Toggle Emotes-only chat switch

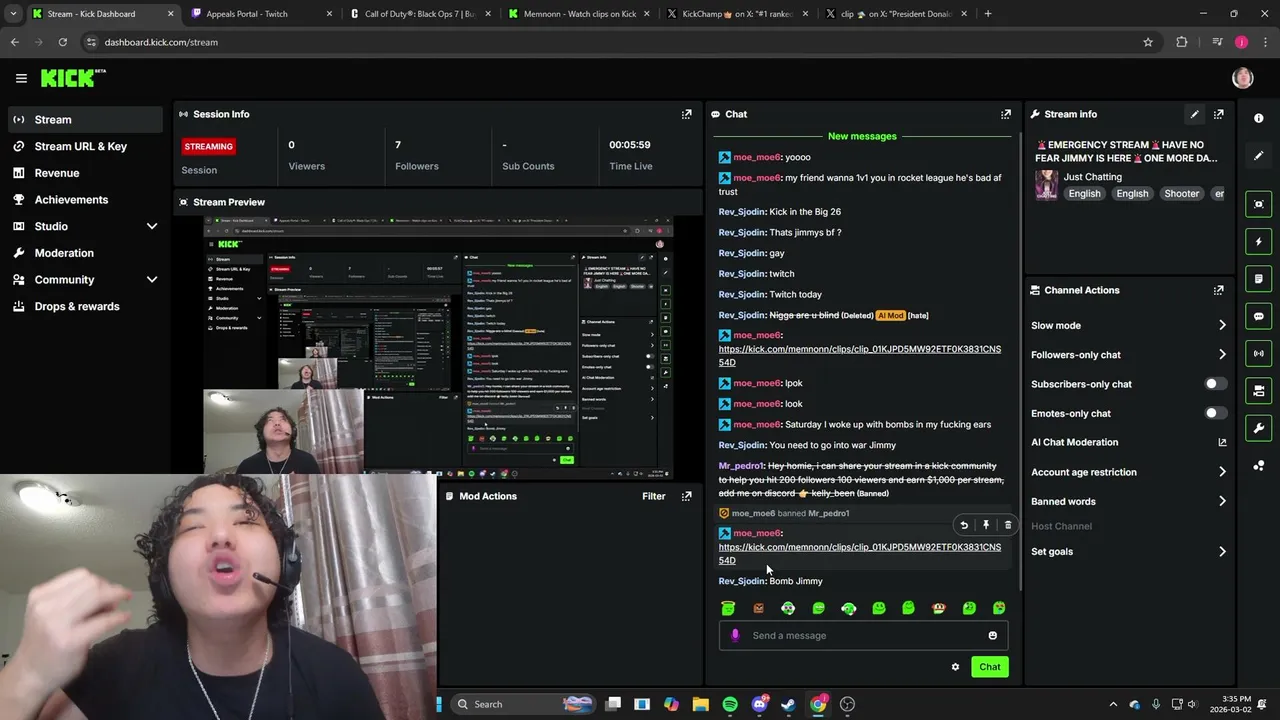pyautogui.click(x=1215, y=413)
